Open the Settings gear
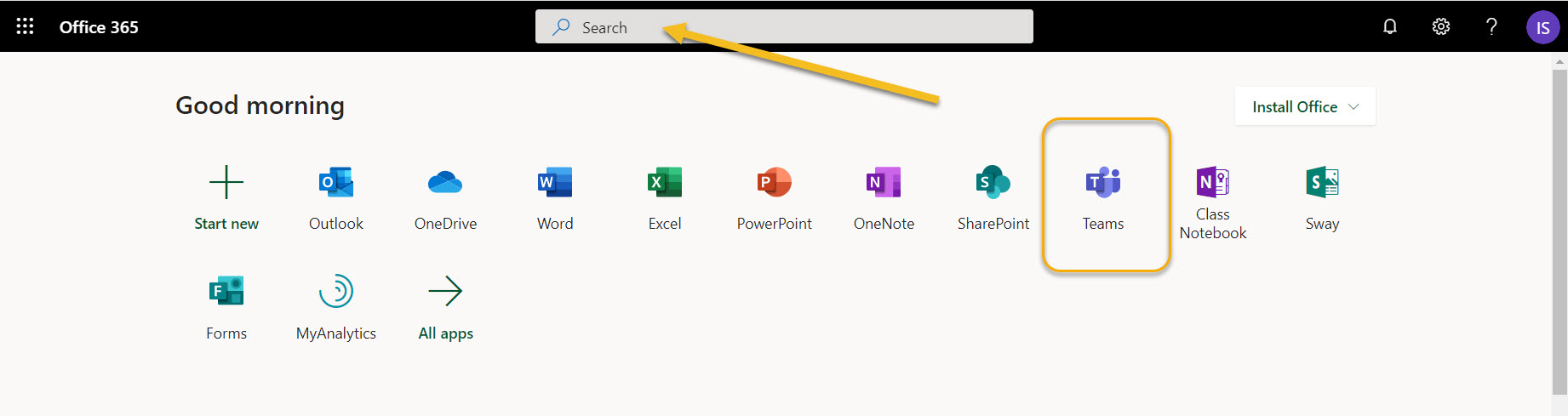This screenshot has width=1568, height=416. coord(1441,26)
